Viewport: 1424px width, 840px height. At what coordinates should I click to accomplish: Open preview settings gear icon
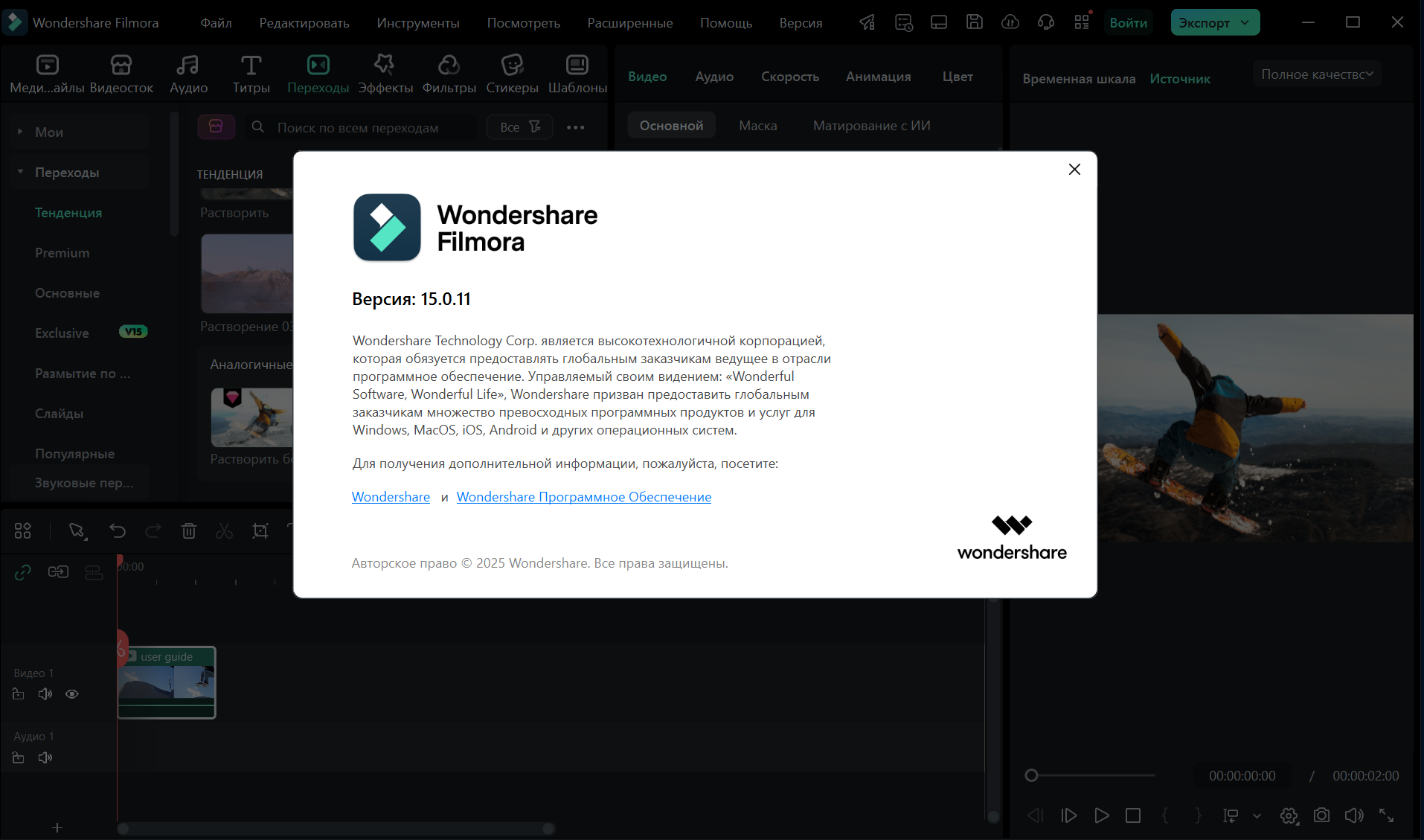pos(1289,815)
